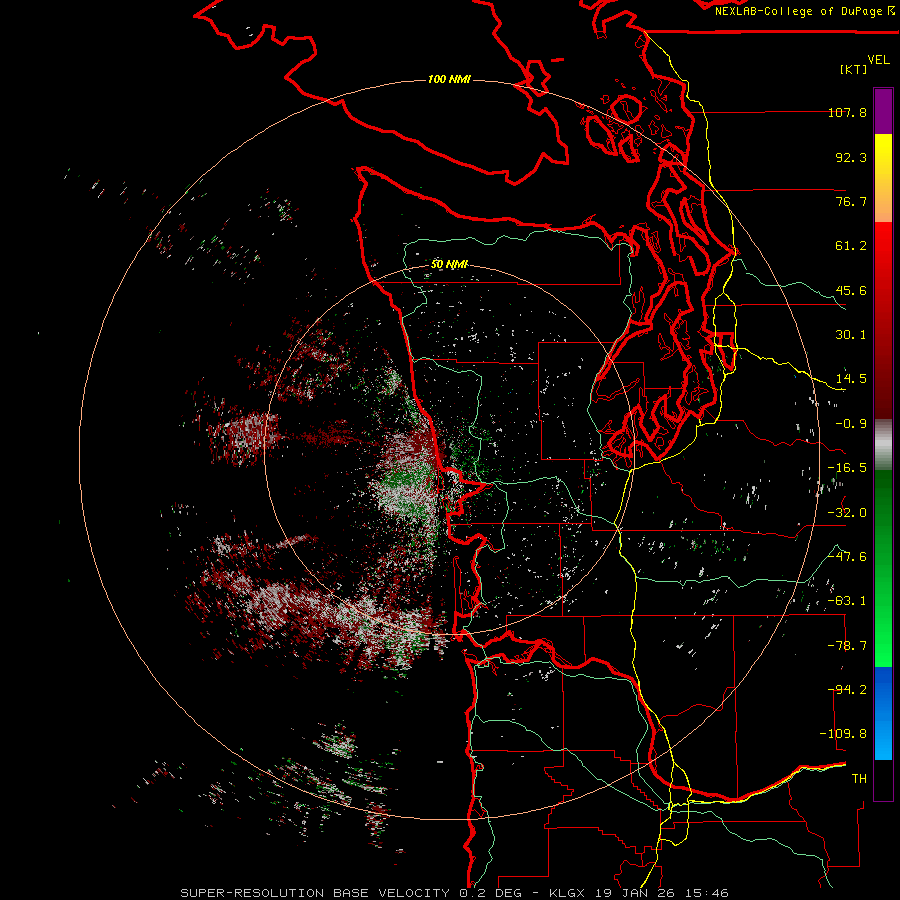This screenshot has height=900, width=900.
Task: Click the TH legend label
Action: click(859, 779)
